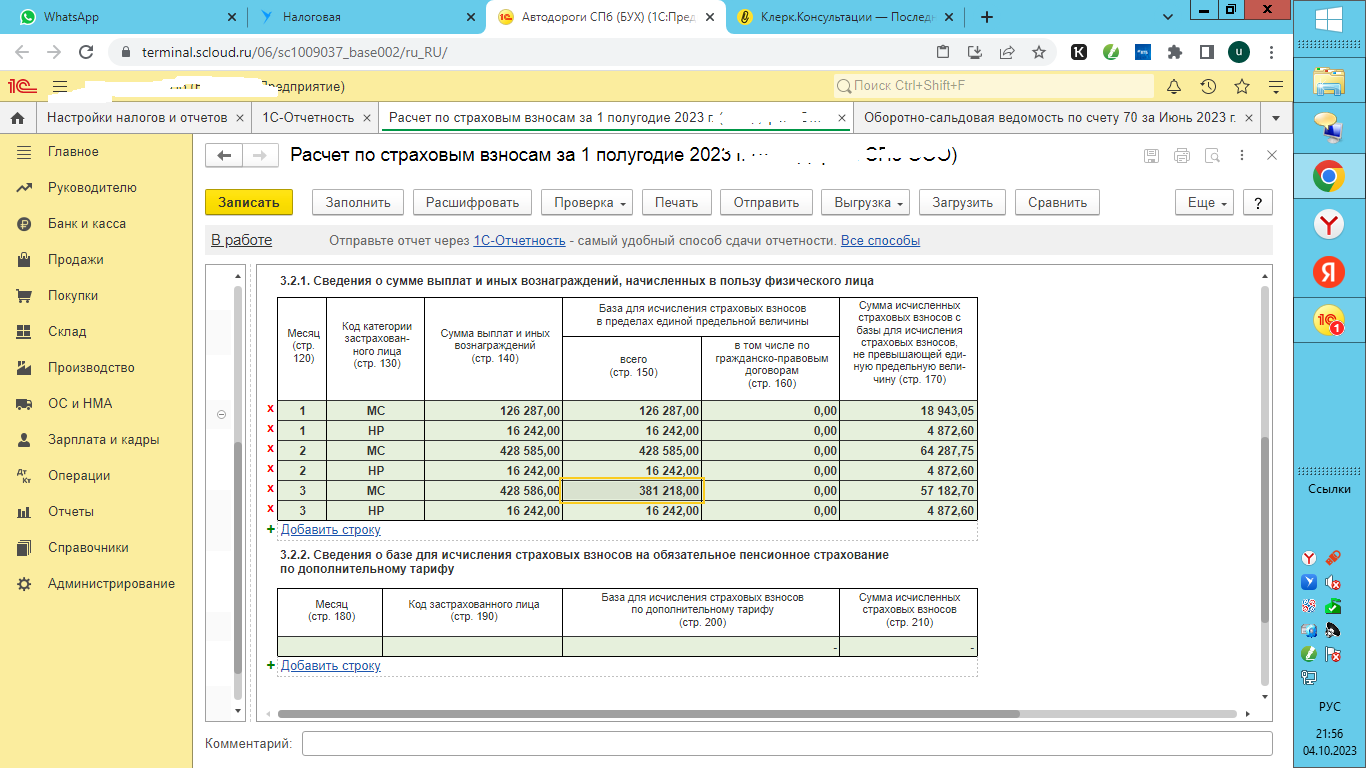Switch to WhatsApp browser tab
The width and height of the screenshot is (1366, 768).
coord(125,17)
